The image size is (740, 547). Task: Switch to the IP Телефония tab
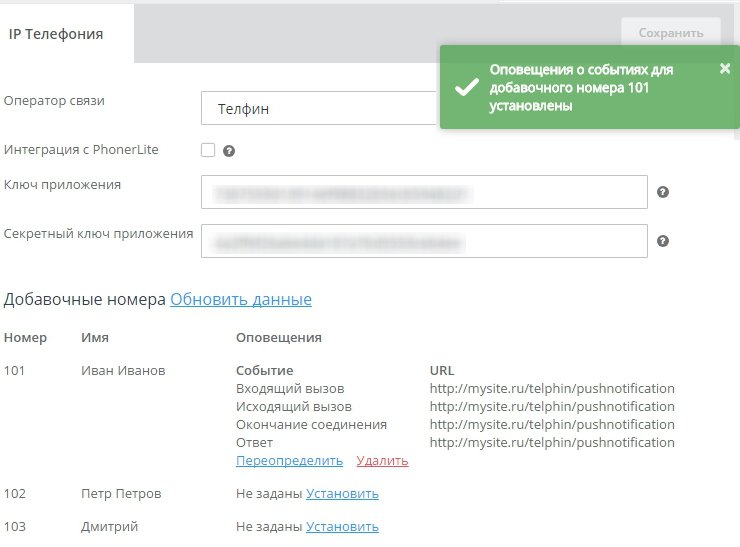click(56, 33)
